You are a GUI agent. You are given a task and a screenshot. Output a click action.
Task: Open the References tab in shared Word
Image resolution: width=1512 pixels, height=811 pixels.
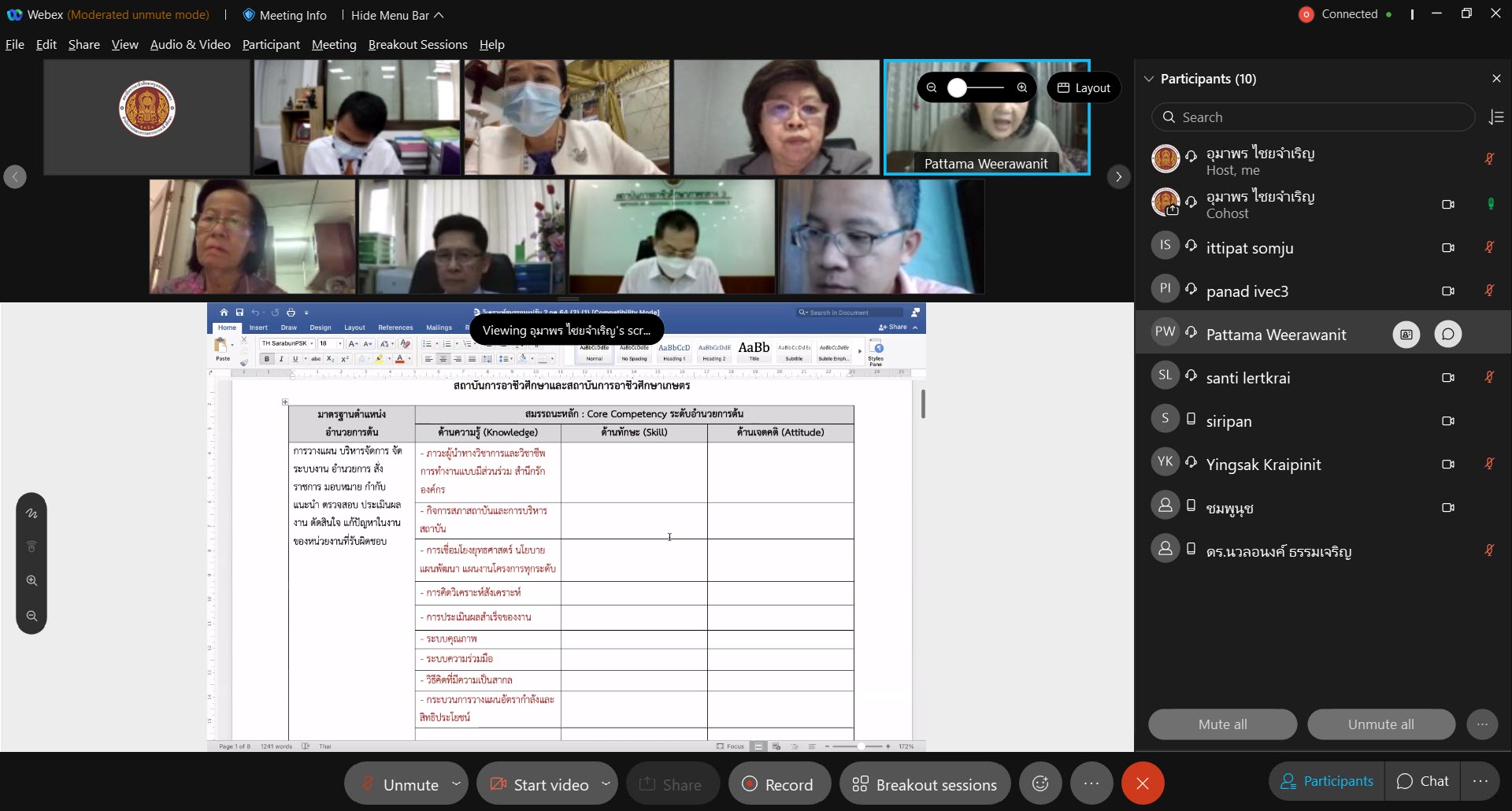click(395, 328)
